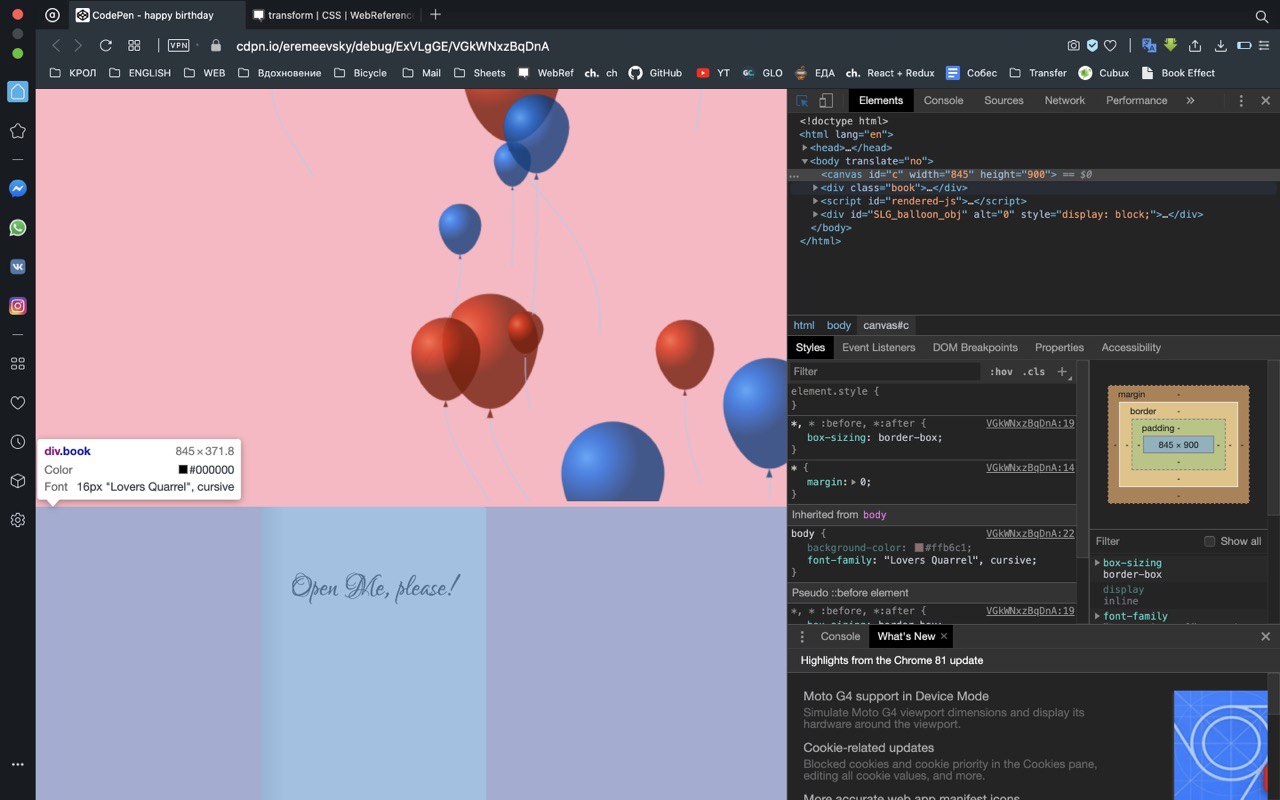Image resolution: width=1280 pixels, height=800 pixels.
Task: Click the Open Me, please! book cover
Action: [x=374, y=653]
